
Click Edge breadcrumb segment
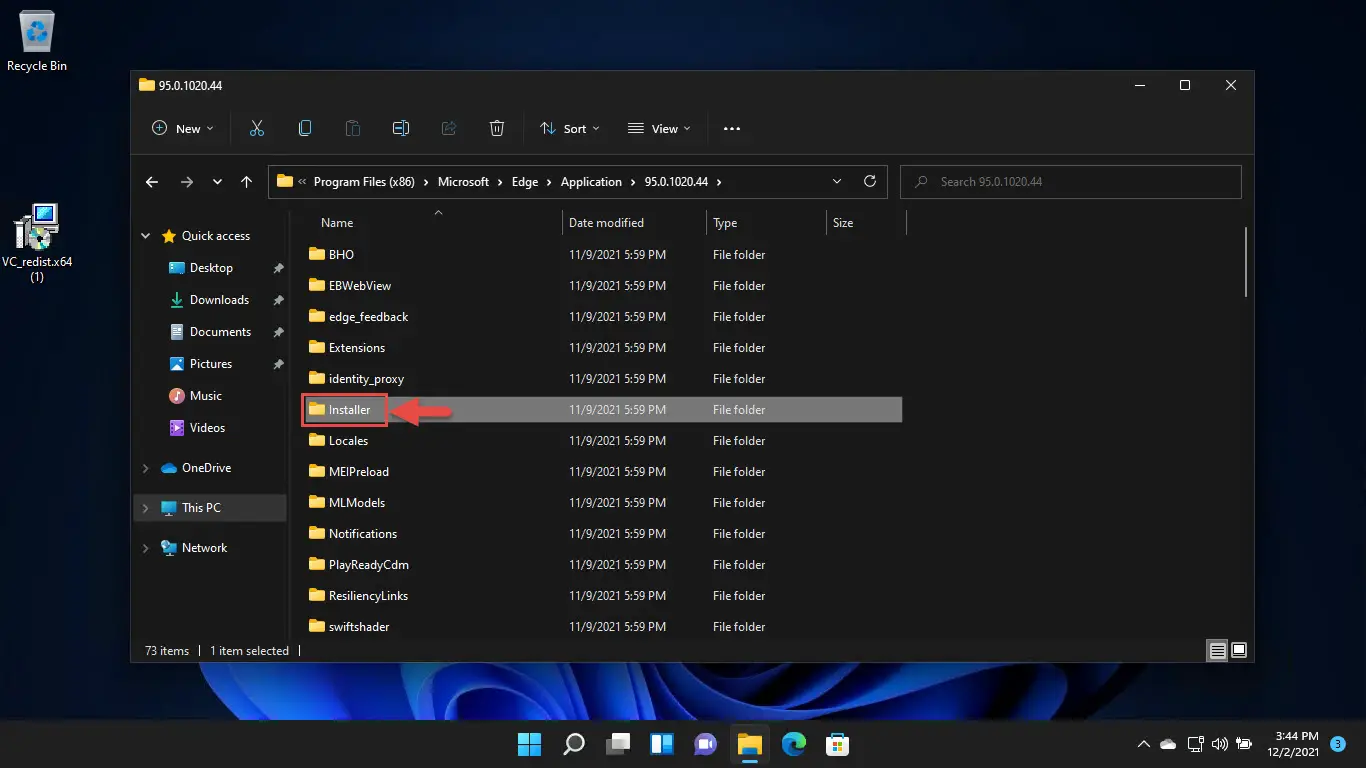coord(525,182)
